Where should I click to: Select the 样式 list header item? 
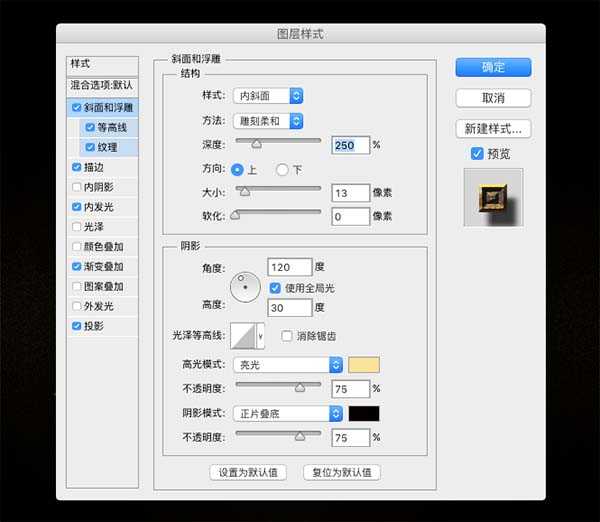(x=102, y=65)
